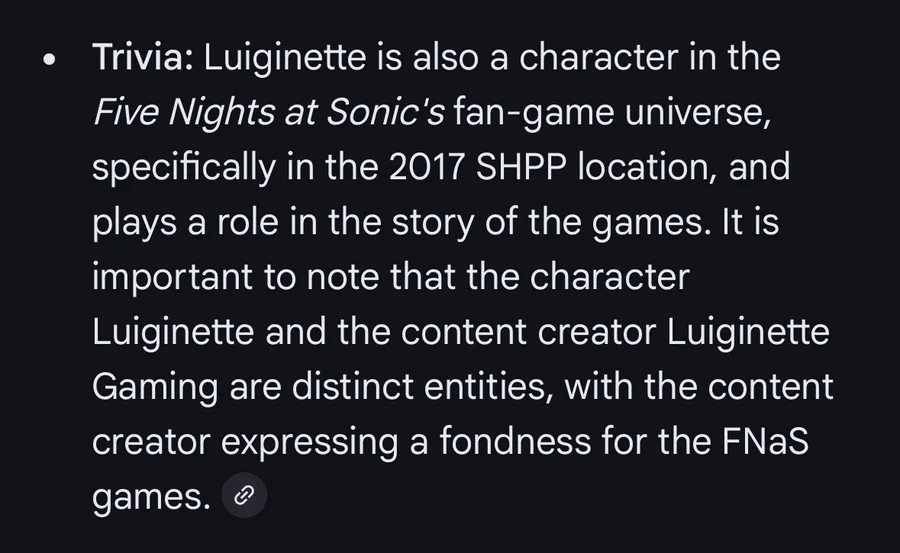
Task: Click the word entities
Action: pyautogui.click(x=490, y=386)
